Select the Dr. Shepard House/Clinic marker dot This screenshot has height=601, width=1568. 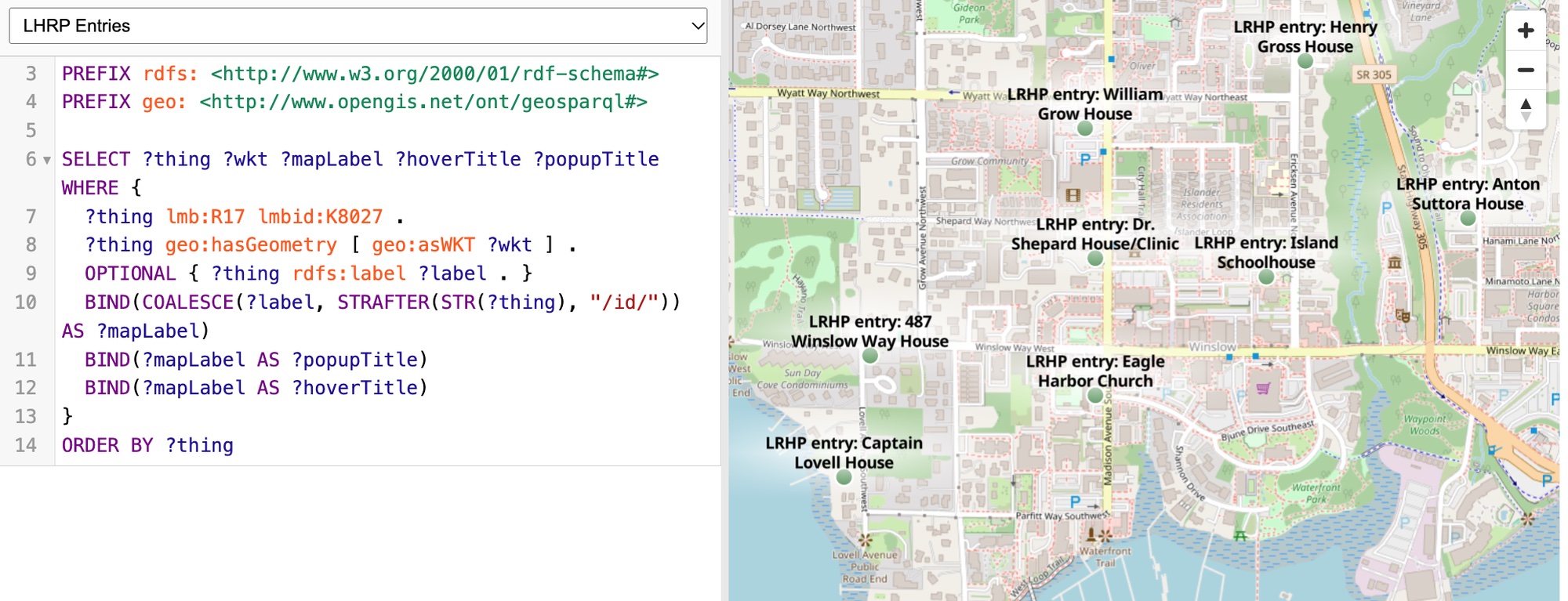tap(1095, 259)
